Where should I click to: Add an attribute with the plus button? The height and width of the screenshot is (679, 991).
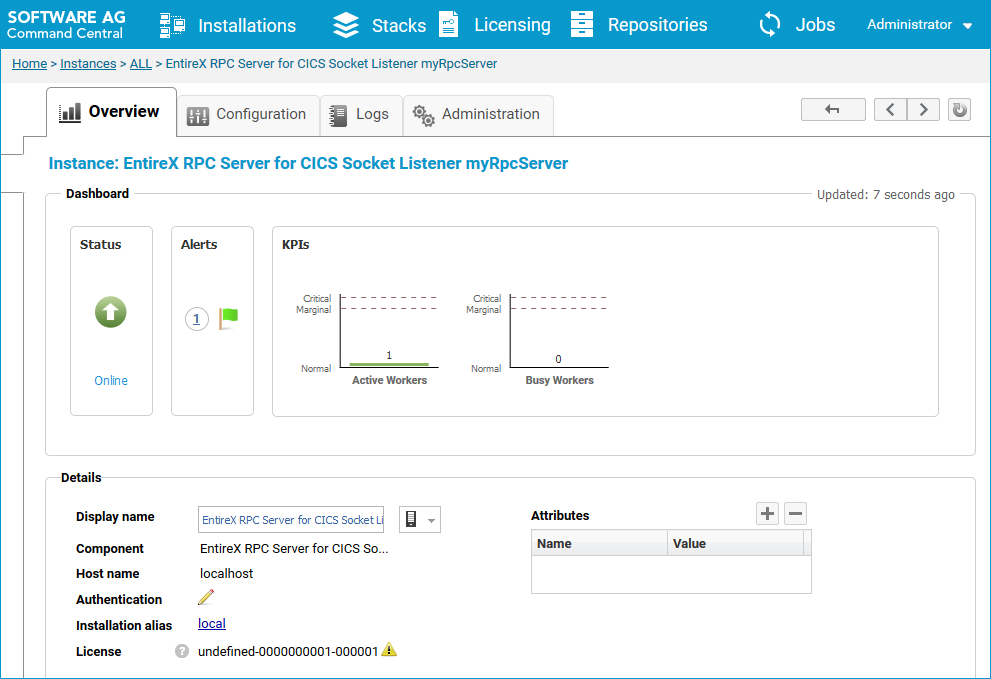tap(767, 513)
